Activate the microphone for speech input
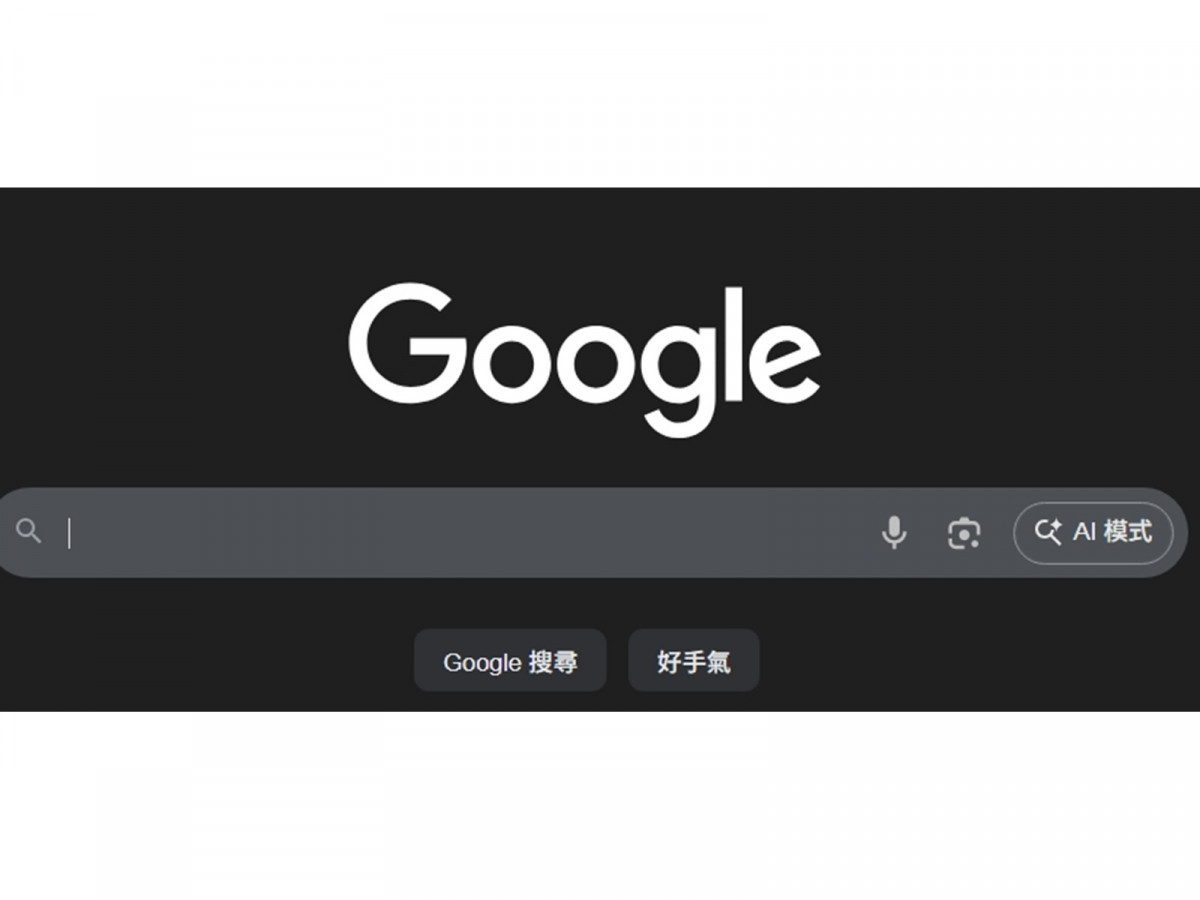Viewport: 1200px width, 900px height. click(x=894, y=532)
